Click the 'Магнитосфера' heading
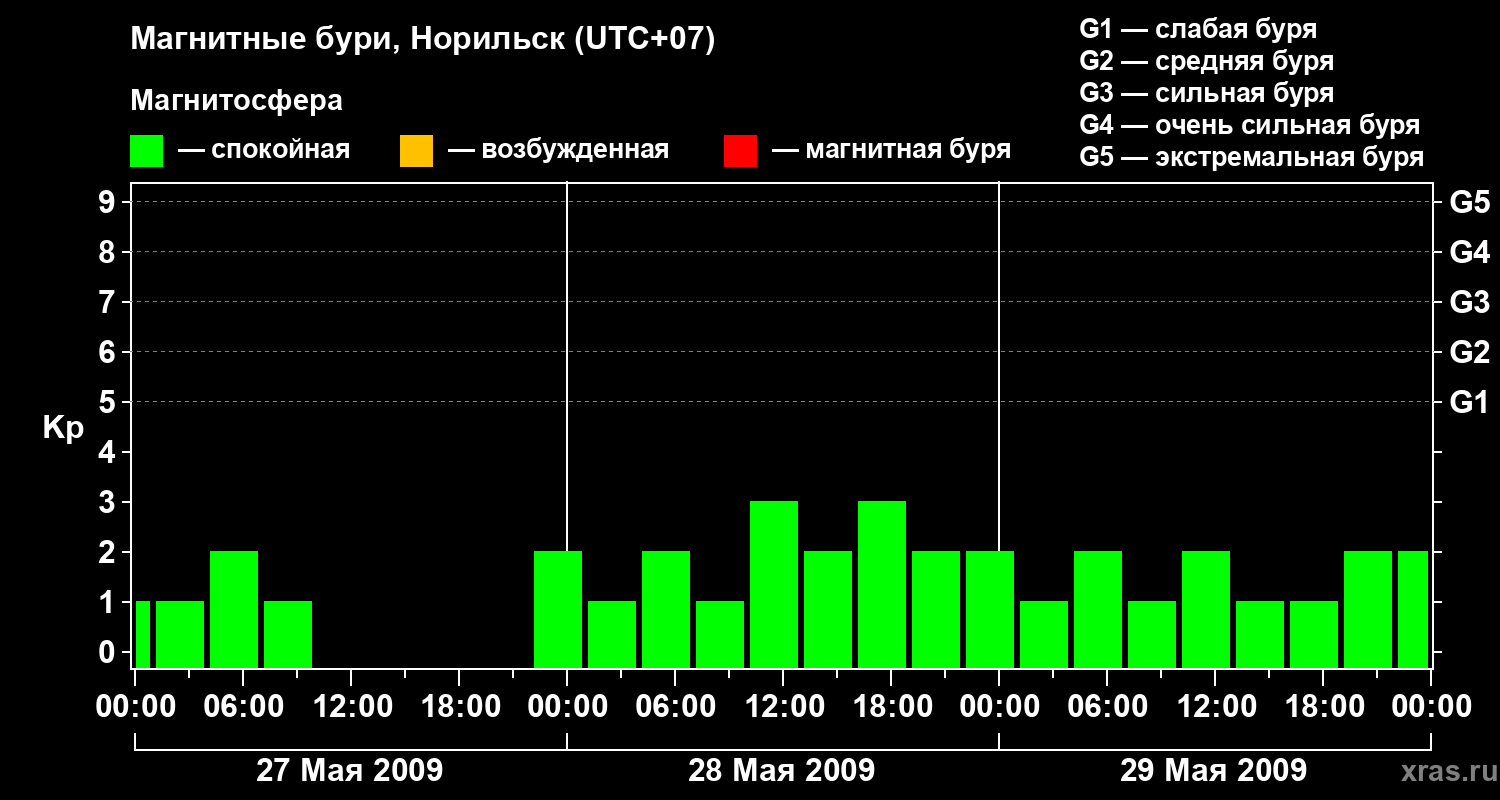The width and height of the screenshot is (1500, 800). tap(236, 101)
